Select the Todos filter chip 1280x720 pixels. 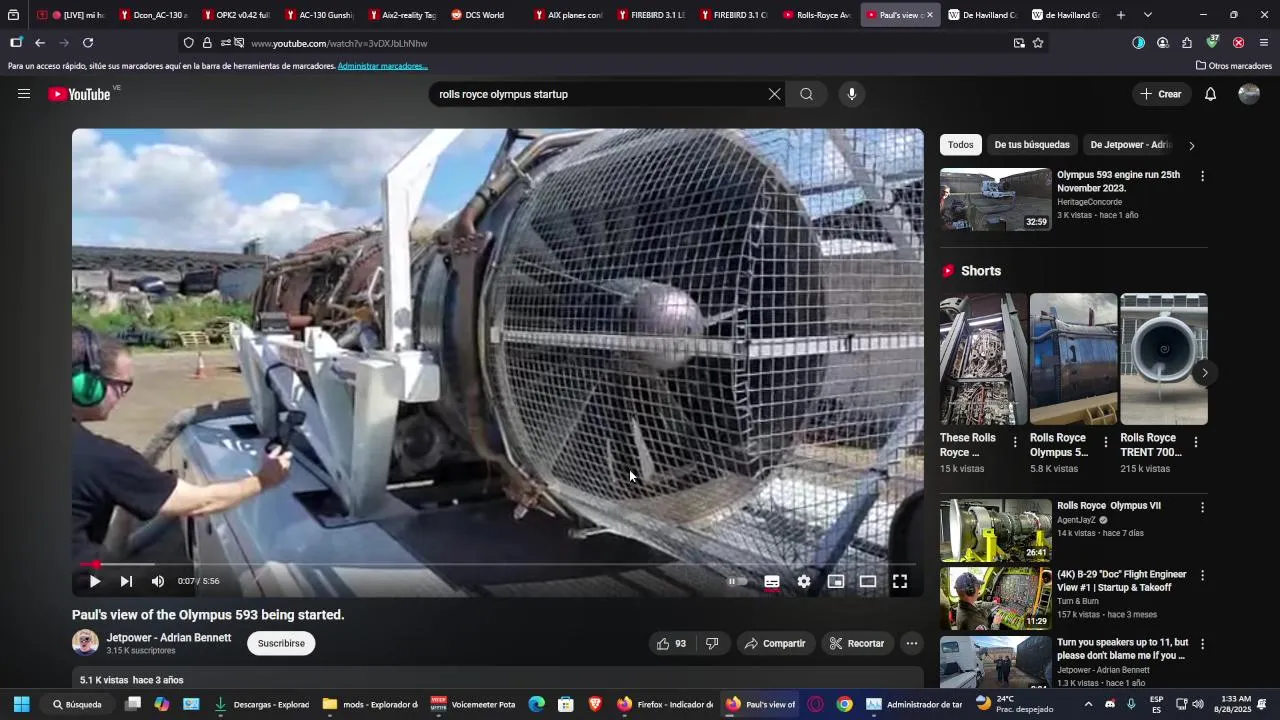click(x=961, y=145)
